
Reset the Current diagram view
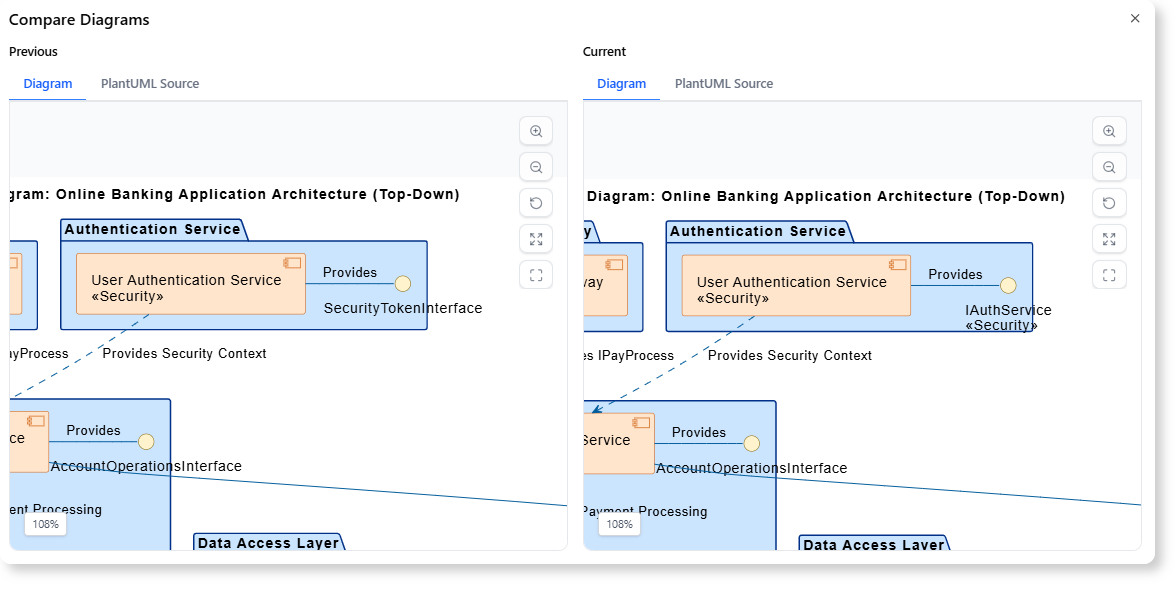click(x=1109, y=203)
